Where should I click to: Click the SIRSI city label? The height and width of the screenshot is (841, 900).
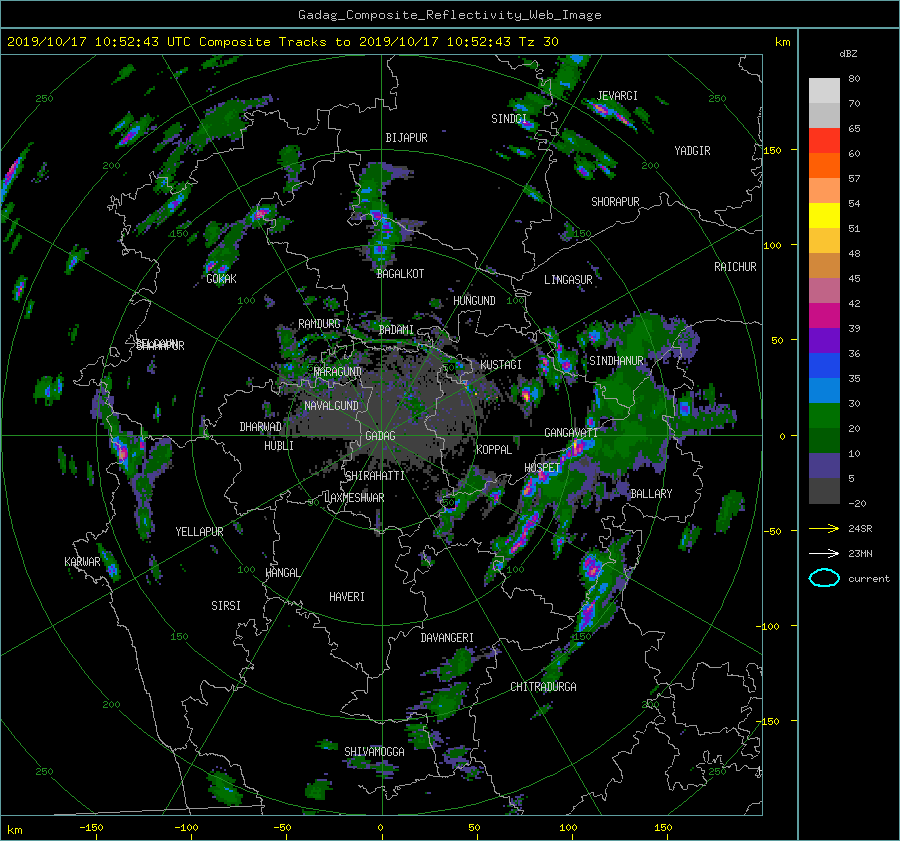pos(226,606)
